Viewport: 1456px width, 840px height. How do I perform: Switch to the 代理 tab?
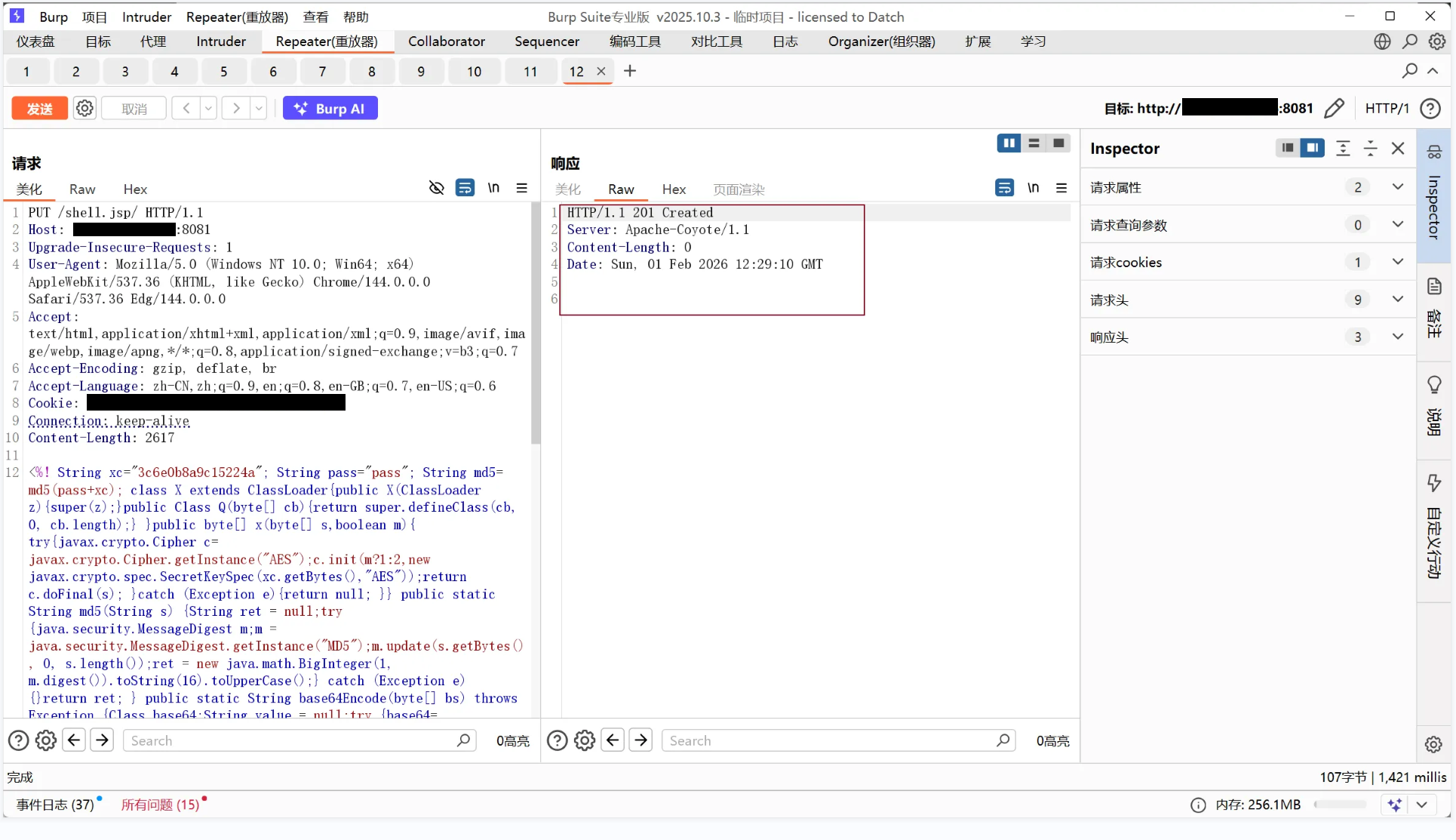pos(153,42)
